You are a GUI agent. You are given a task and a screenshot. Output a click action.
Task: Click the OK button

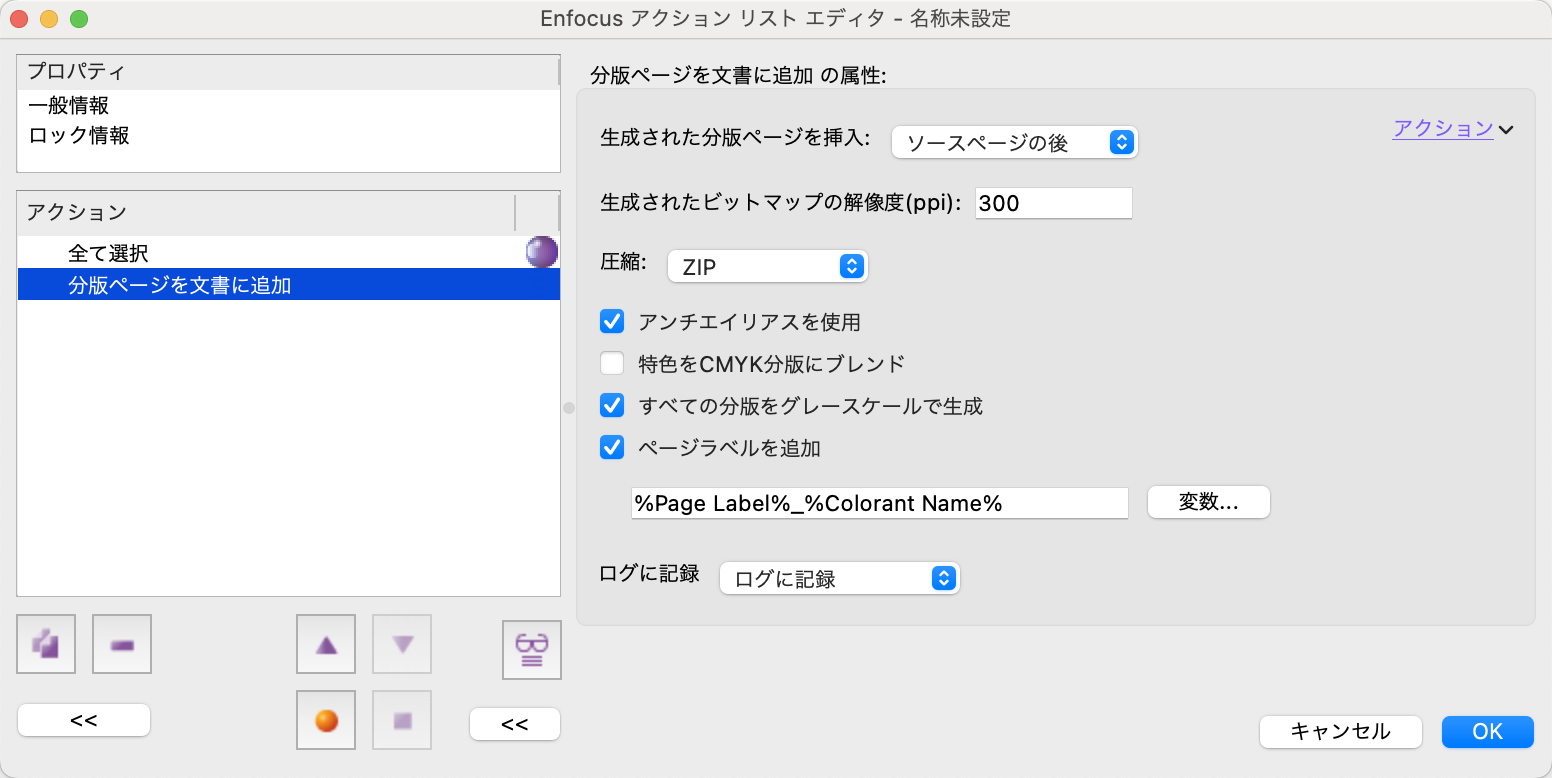point(1487,731)
